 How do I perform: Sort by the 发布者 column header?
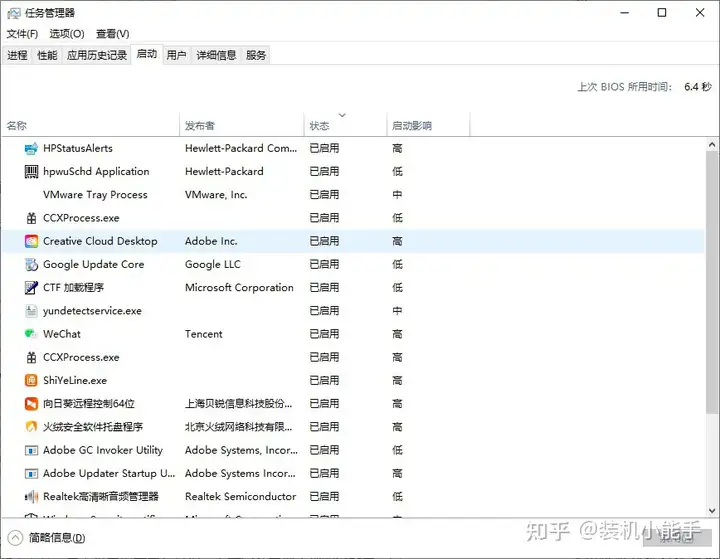(x=242, y=124)
